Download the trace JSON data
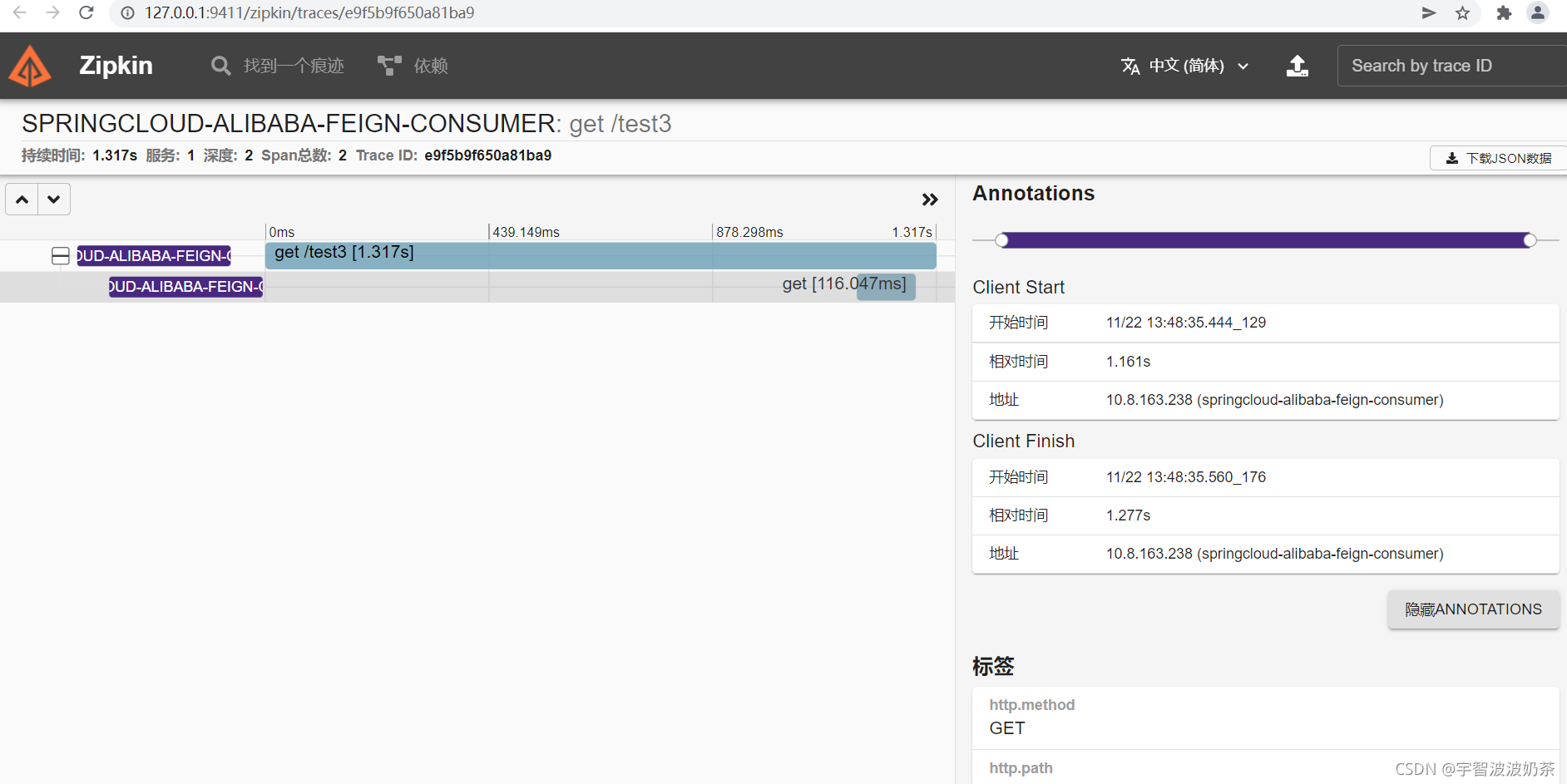 (1498, 158)
